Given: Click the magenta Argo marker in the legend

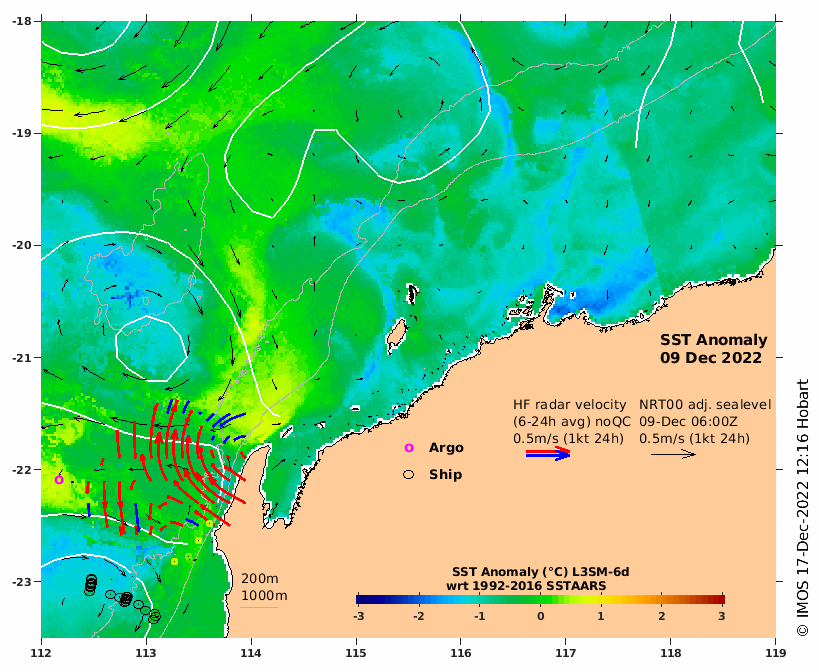Looking at the screenshot, I should coord(409,448).
